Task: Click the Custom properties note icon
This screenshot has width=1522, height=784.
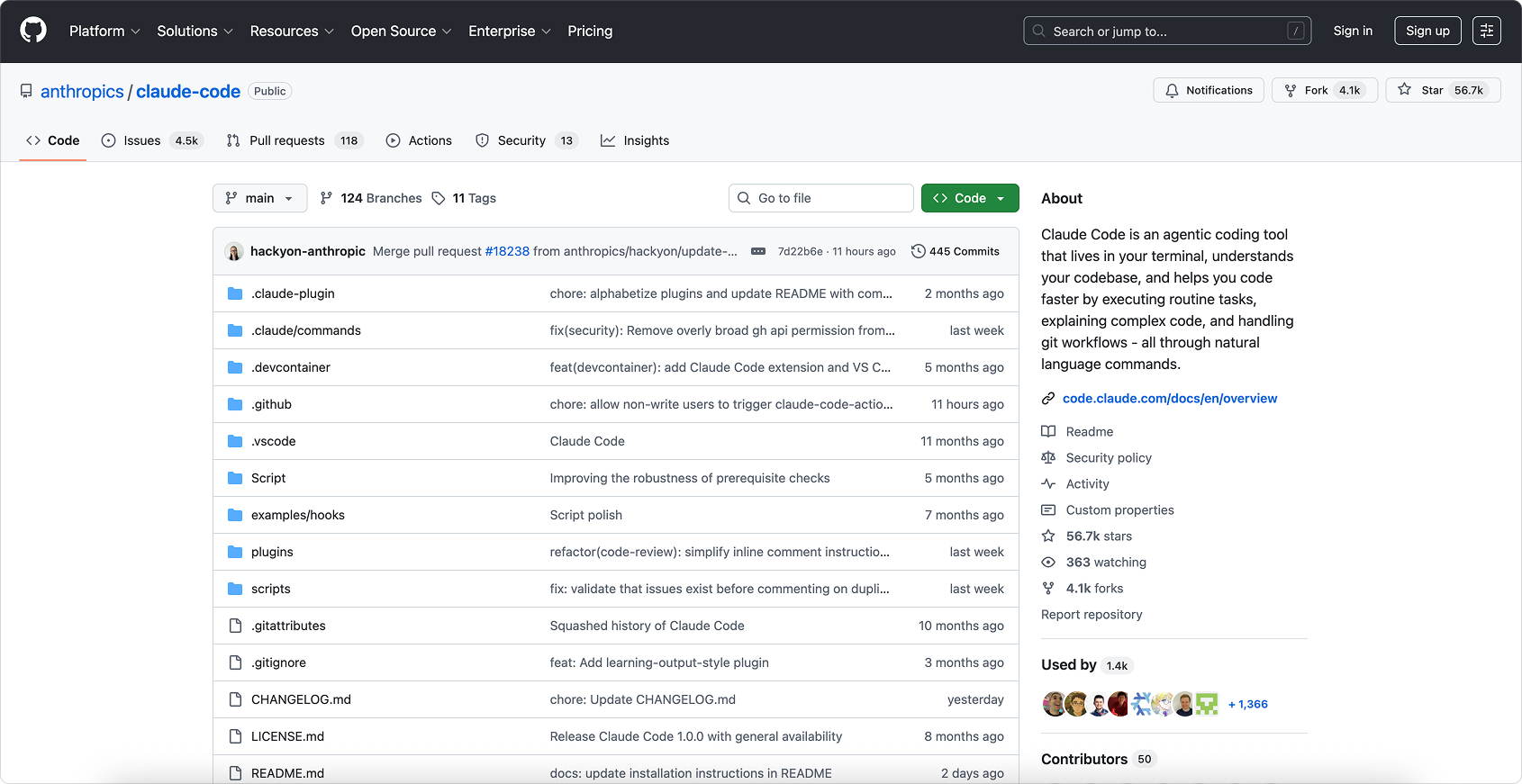Action: pyautogui.click(x=1048, y=509)
